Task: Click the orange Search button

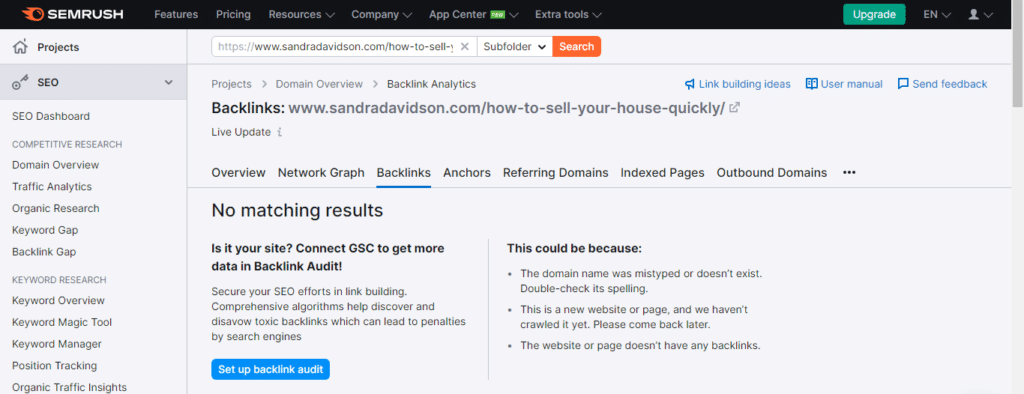Action: (x=577, y=46)
